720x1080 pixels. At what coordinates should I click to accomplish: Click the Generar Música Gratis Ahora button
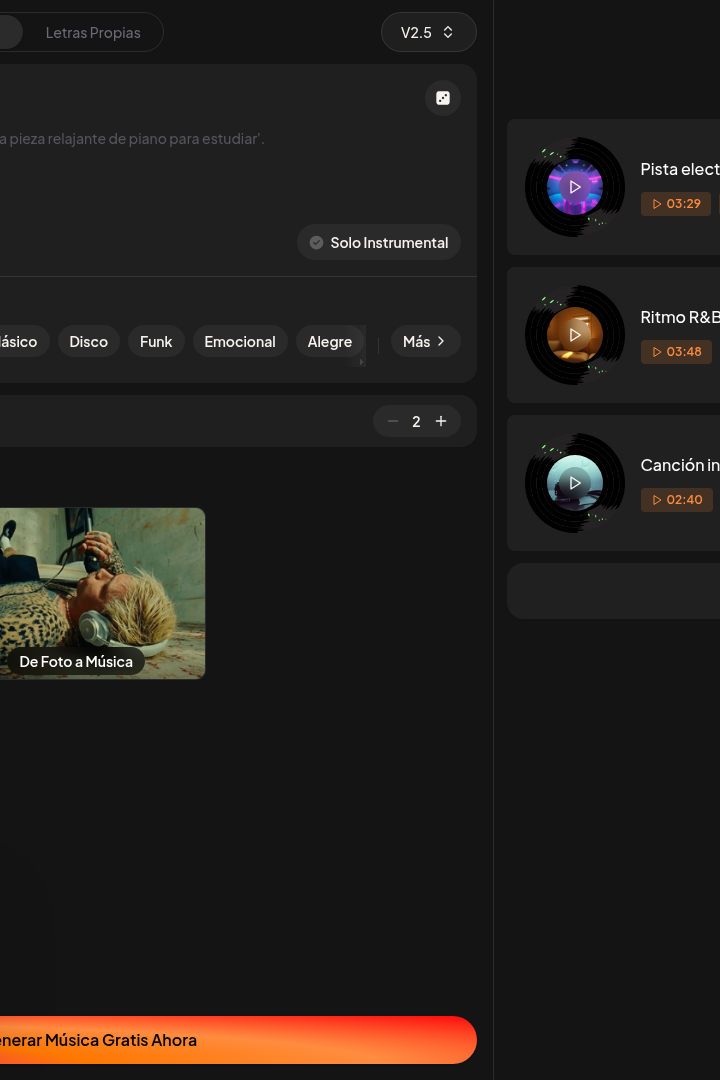pyautogui.click(x=238, y=1040)
